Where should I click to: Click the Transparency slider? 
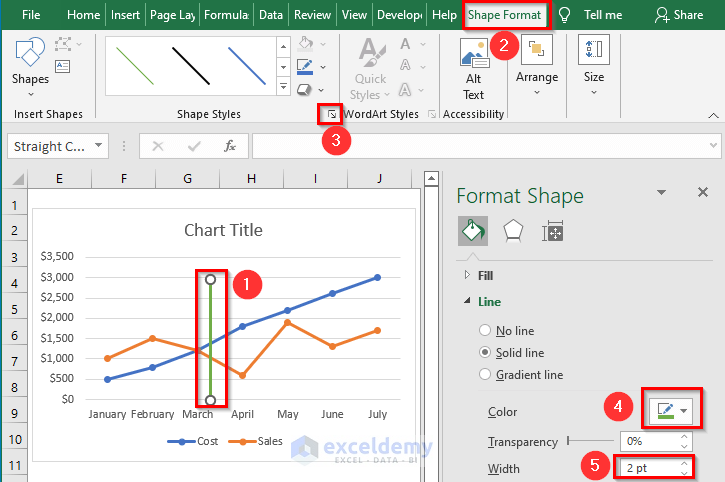(590, 441)
